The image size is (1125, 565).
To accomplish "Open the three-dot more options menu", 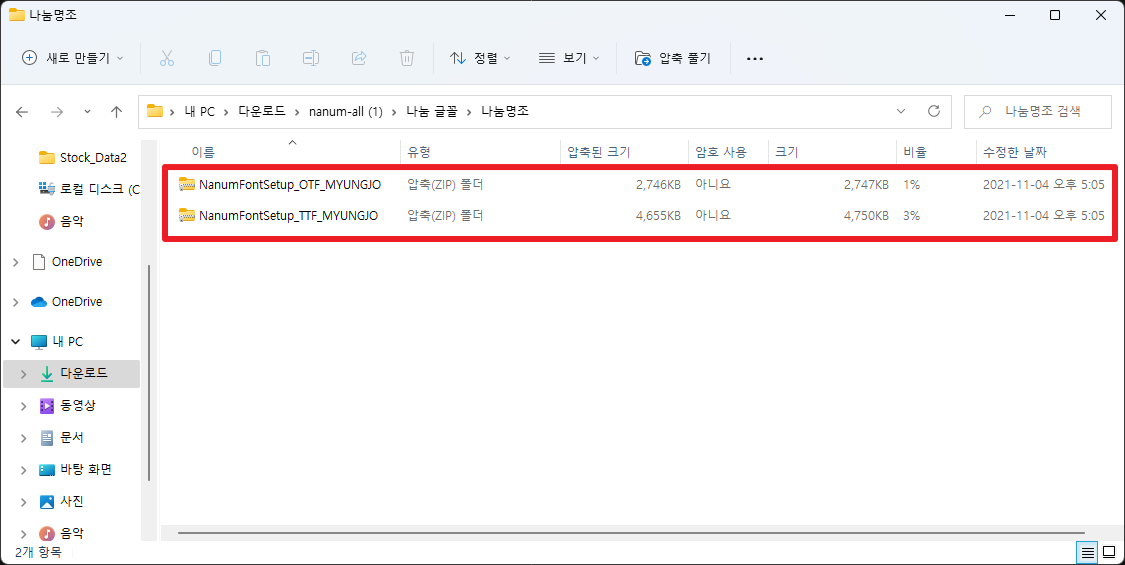I will click(755, 58).
